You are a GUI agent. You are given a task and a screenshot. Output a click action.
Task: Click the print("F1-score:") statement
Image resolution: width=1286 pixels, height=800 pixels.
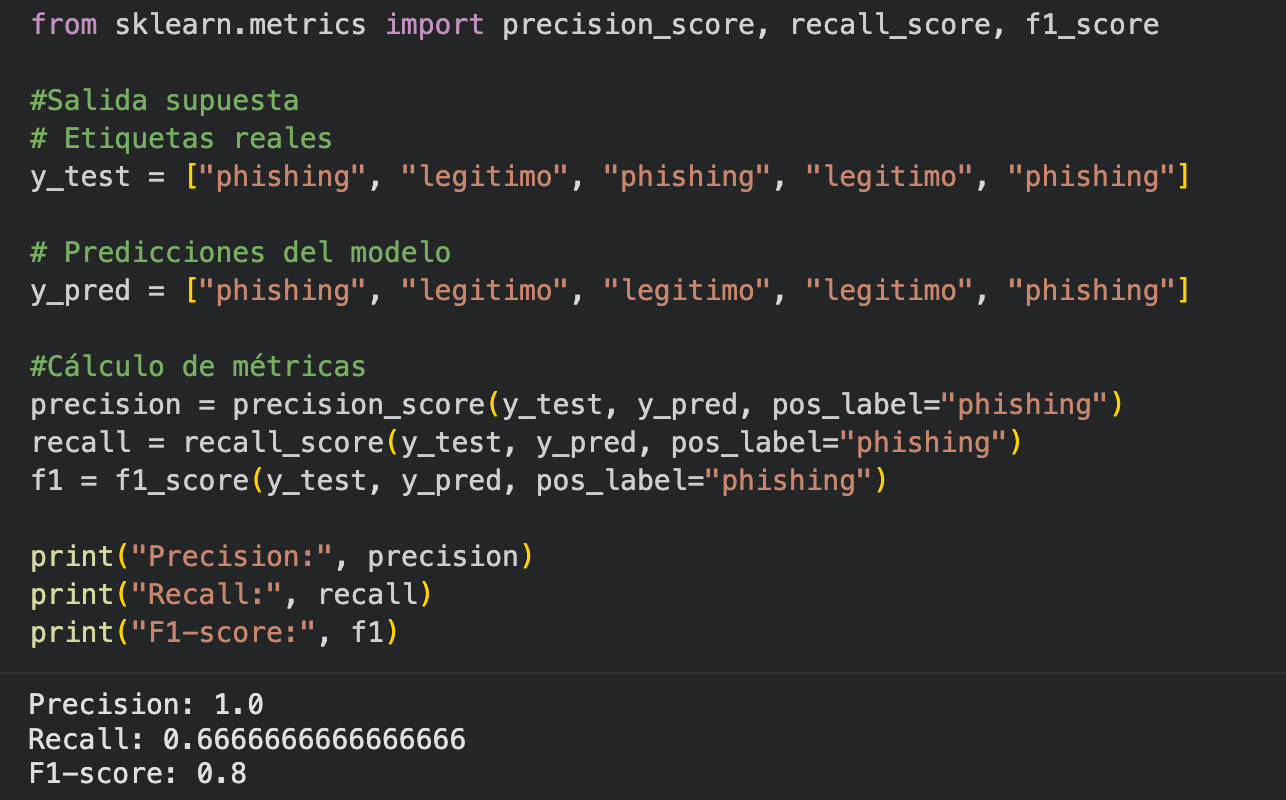coord(215,633)
